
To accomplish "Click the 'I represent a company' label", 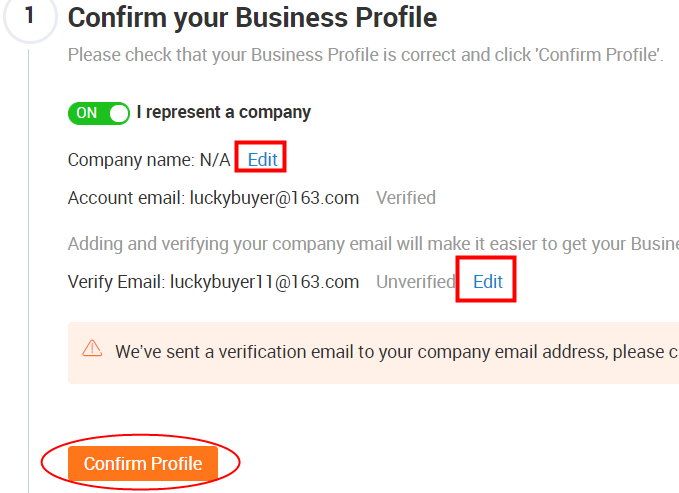I will point(224,113).
